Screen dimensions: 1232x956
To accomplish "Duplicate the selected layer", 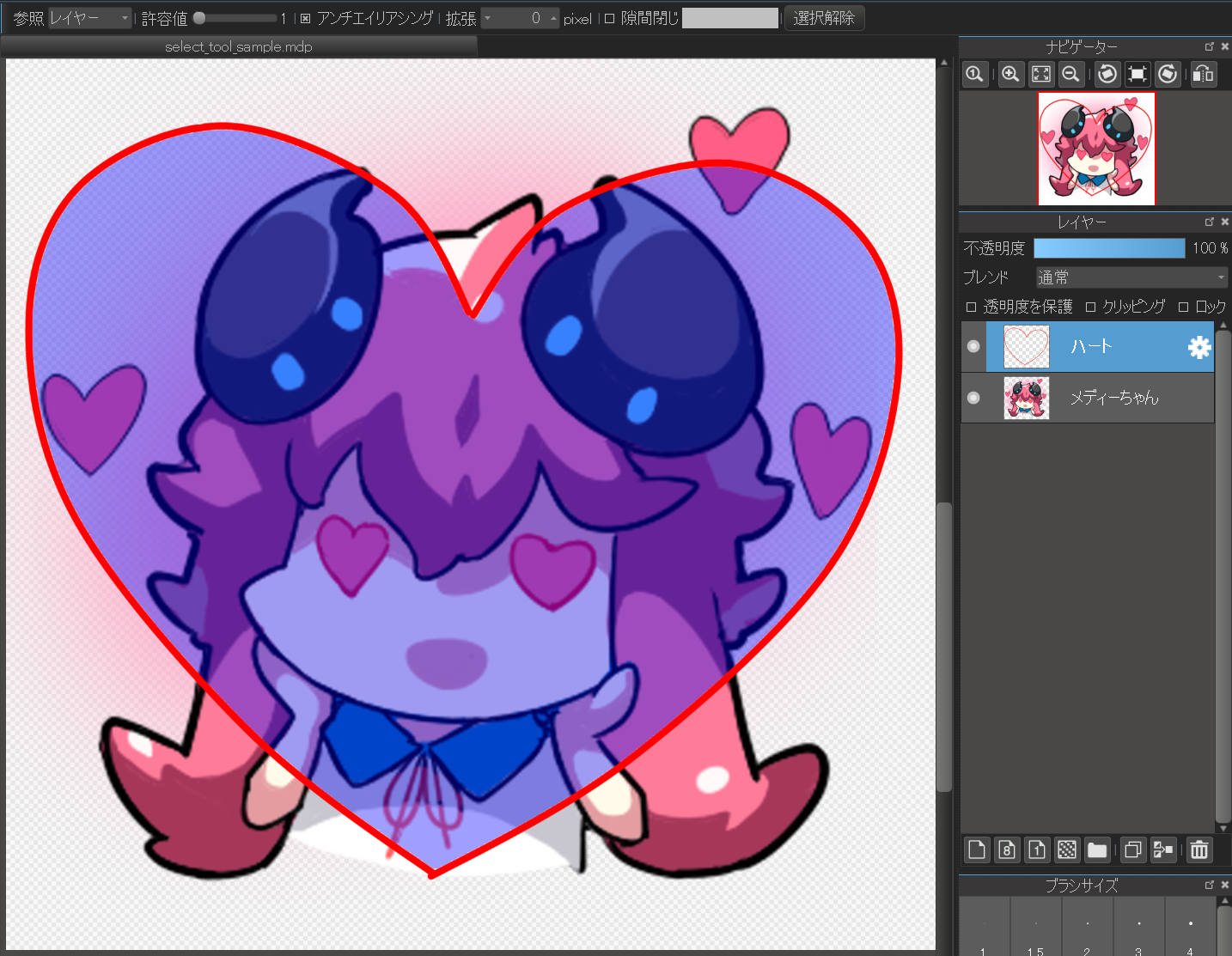I will 1133,849.
